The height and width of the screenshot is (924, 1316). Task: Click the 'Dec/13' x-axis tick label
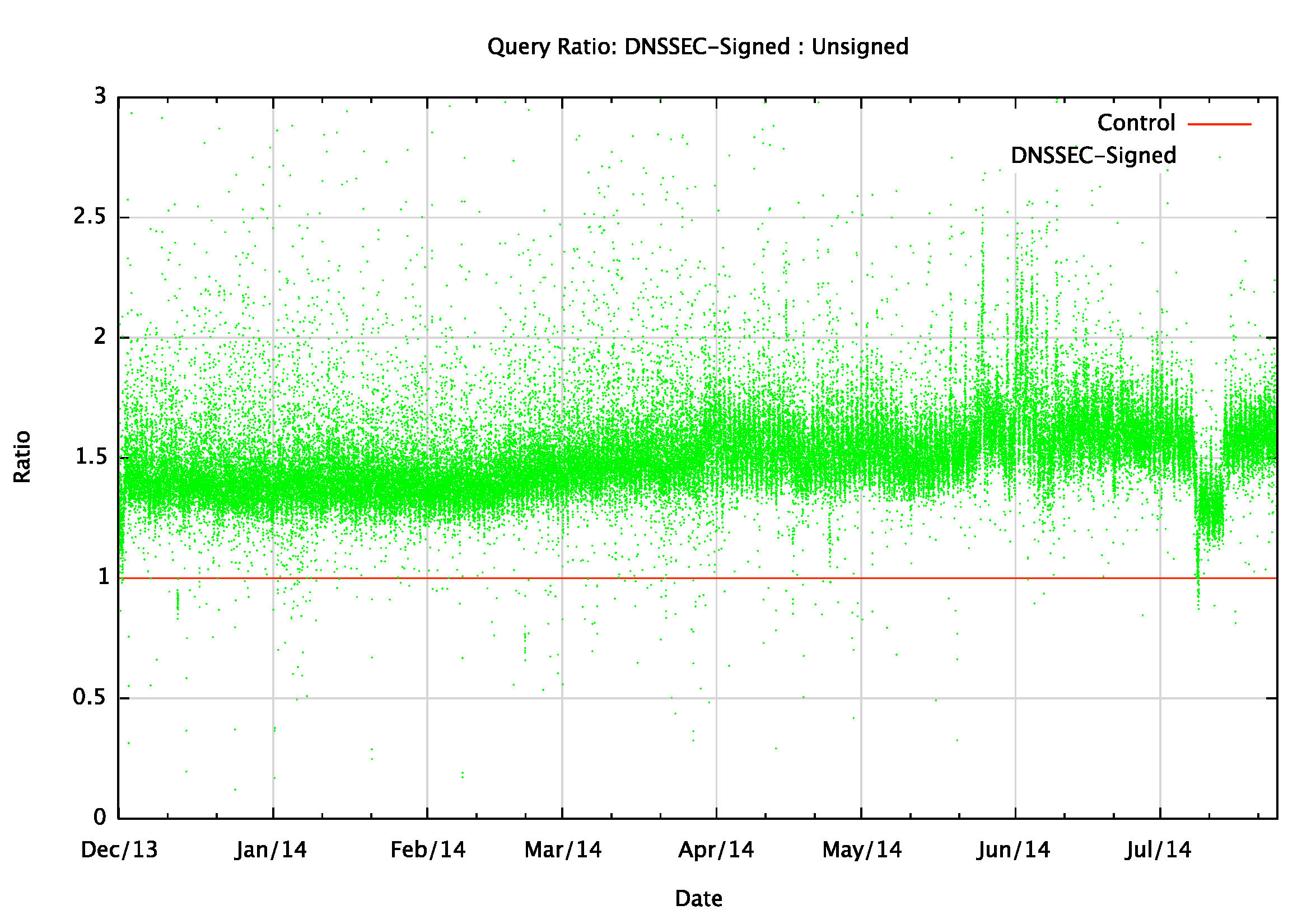119,850
